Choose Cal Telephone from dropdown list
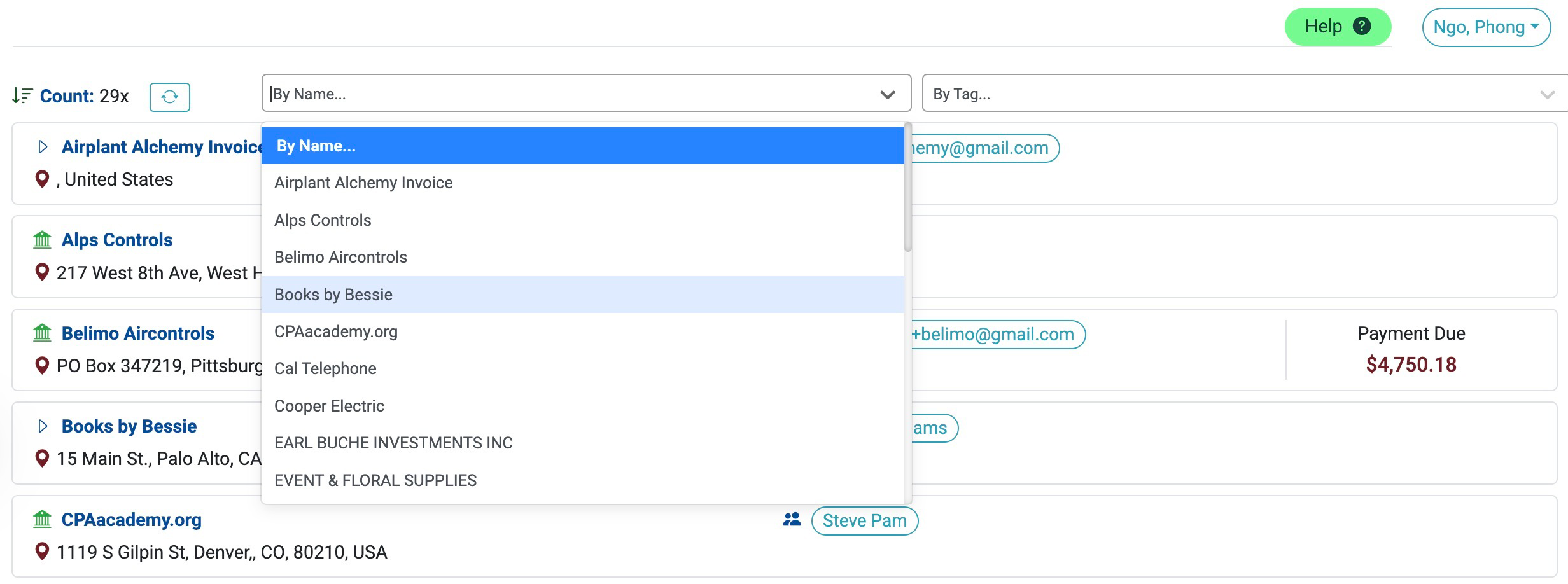1568x584 pixels. (583, 368)
